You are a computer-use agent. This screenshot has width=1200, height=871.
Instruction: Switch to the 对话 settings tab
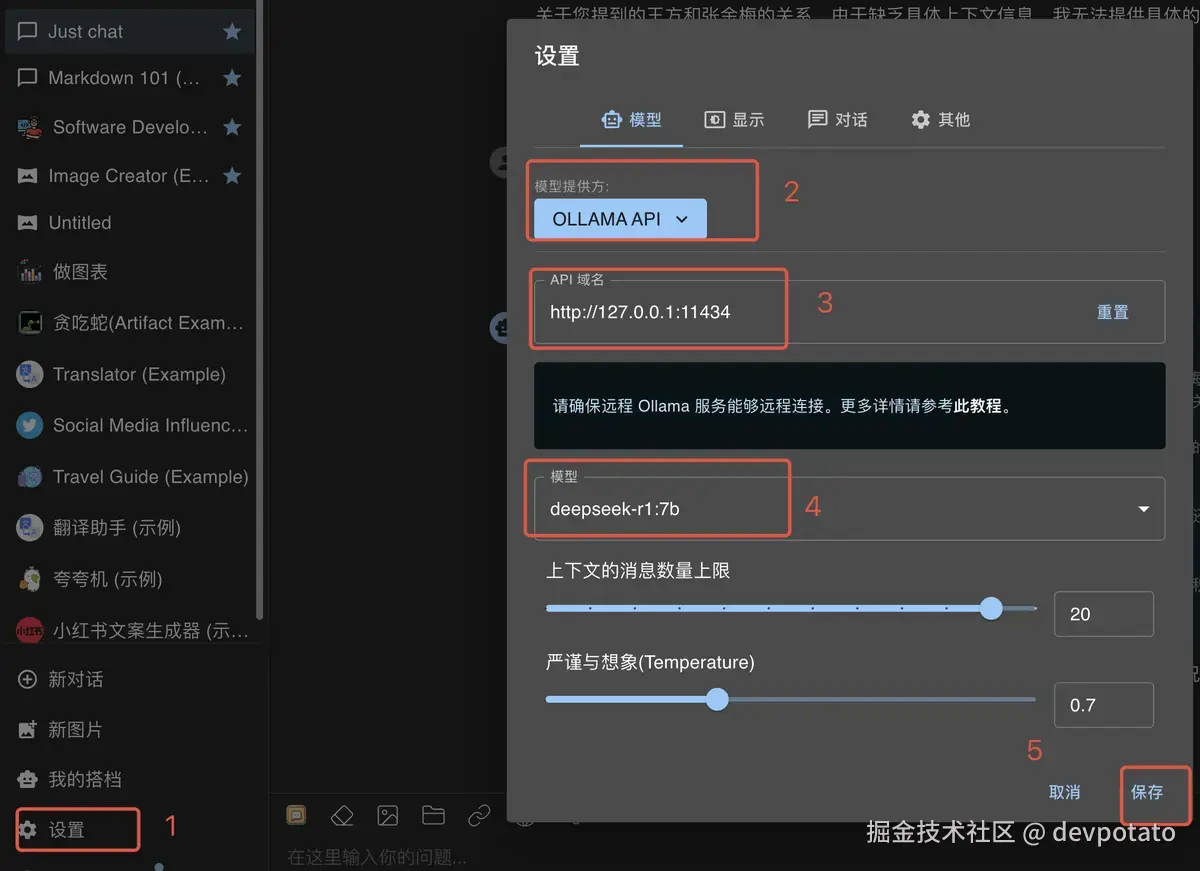[838, 119]
